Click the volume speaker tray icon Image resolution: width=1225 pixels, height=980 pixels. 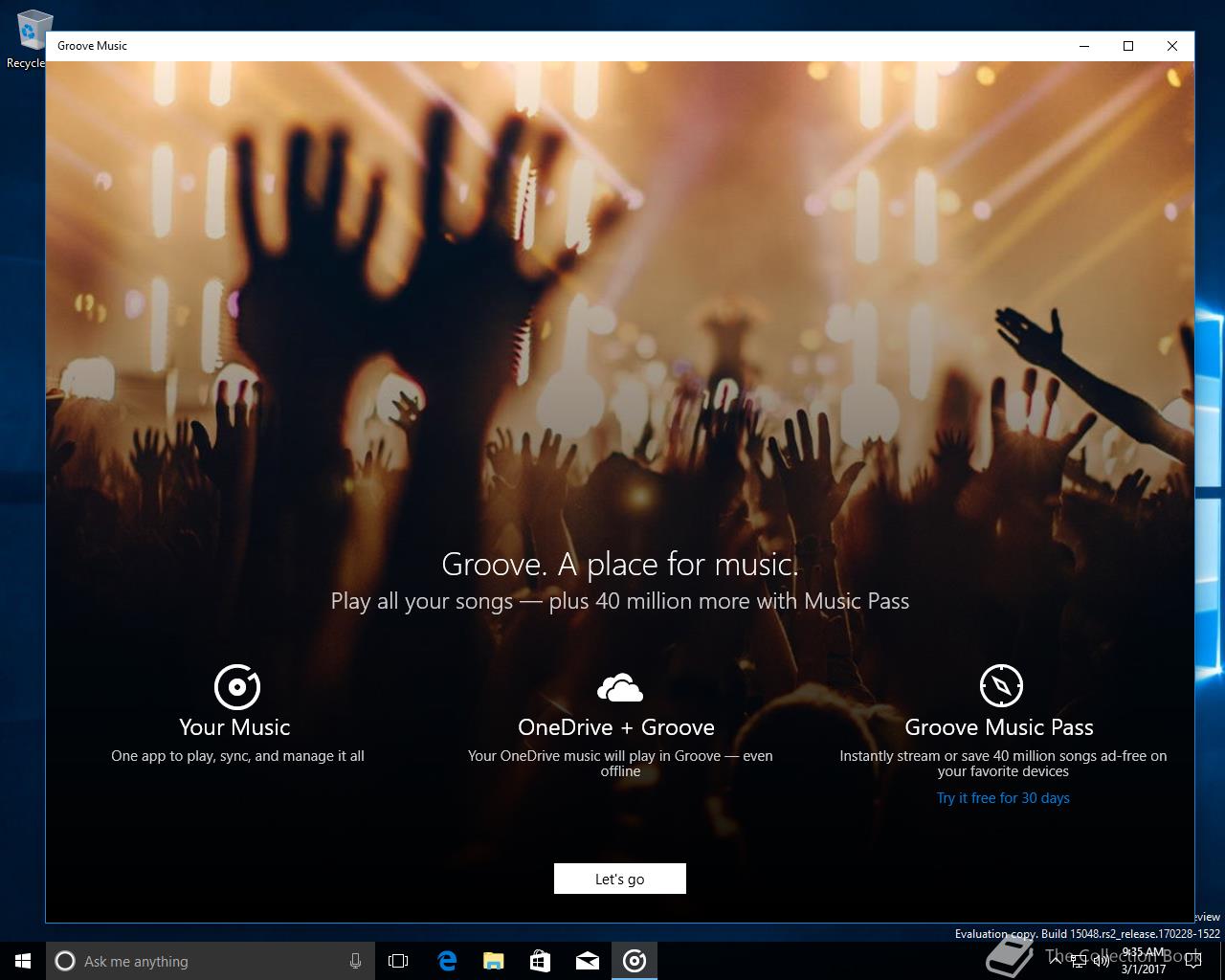click(x=1102, y=961)
